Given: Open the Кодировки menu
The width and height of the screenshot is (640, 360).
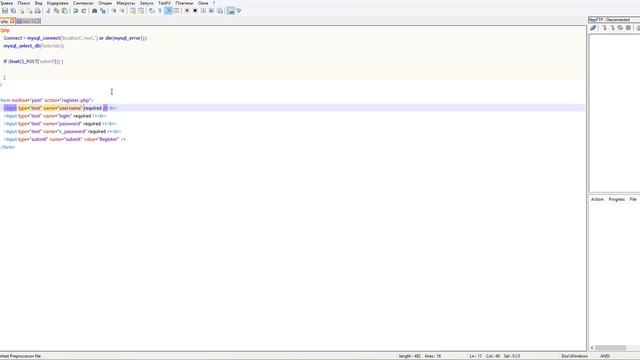Looking at the screenshot, I should coord(58,3).
